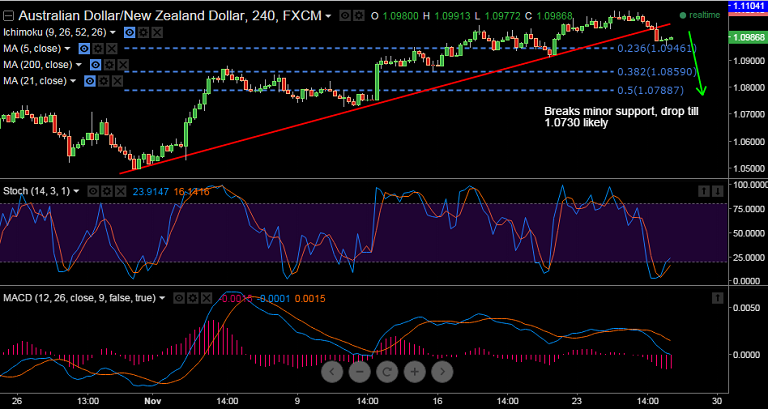Click the '23' date on time axis

[578, 399]
